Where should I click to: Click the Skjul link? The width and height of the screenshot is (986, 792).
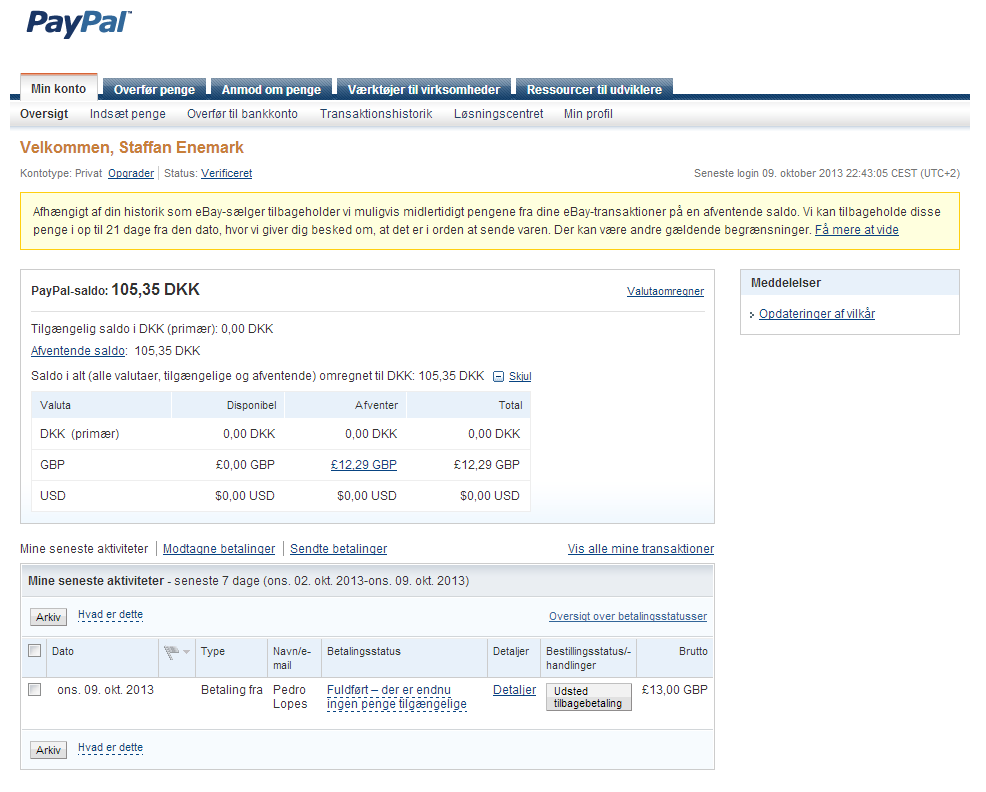pos(520,377)
